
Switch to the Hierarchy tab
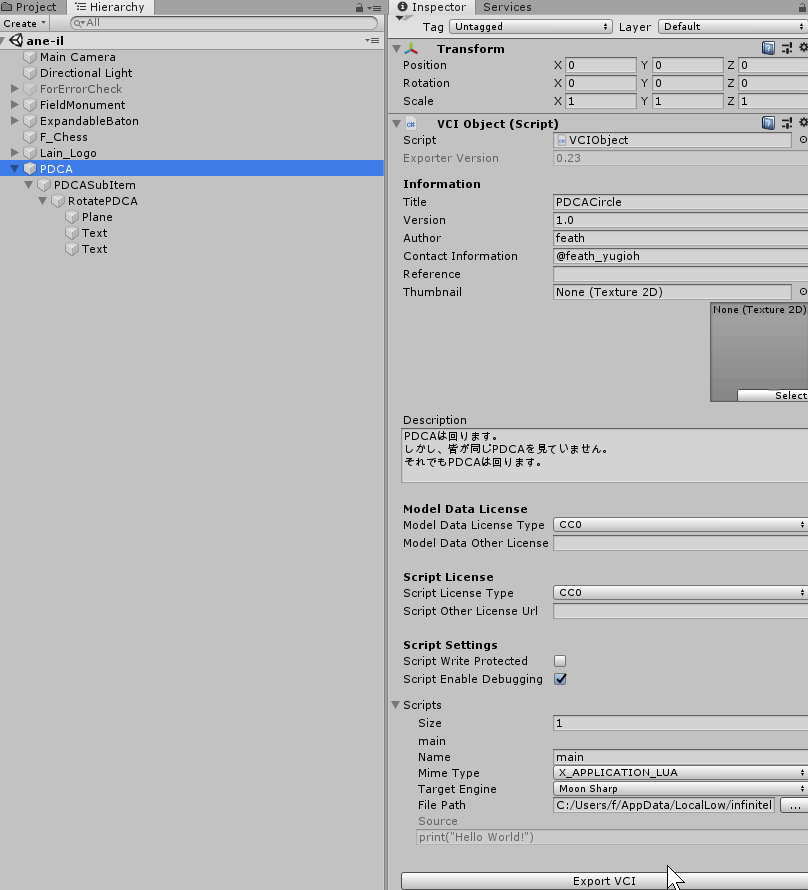pos(110,7)
